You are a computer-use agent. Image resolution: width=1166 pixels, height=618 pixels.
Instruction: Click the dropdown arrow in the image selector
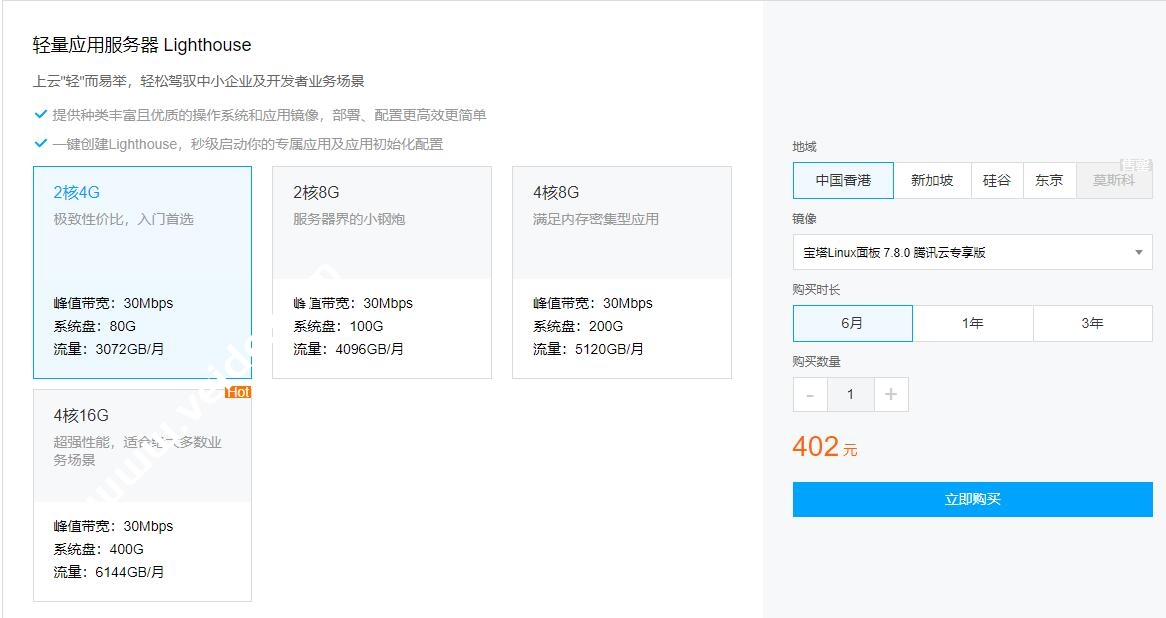click(1138, 253)
